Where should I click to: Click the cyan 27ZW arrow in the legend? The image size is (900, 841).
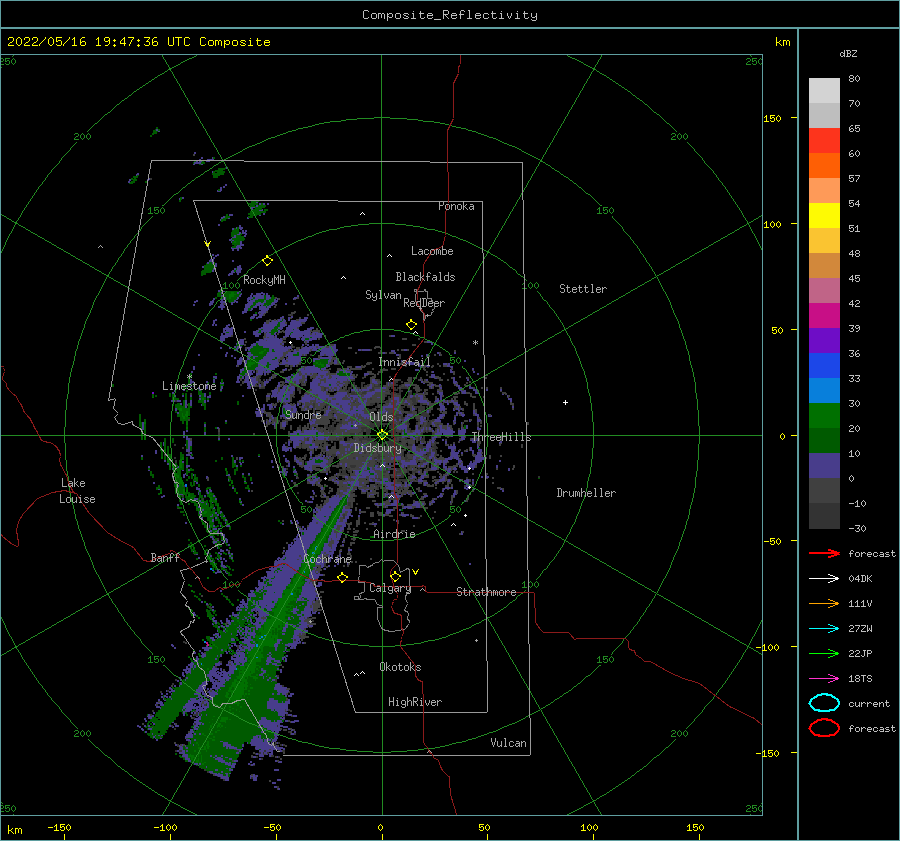824,629
